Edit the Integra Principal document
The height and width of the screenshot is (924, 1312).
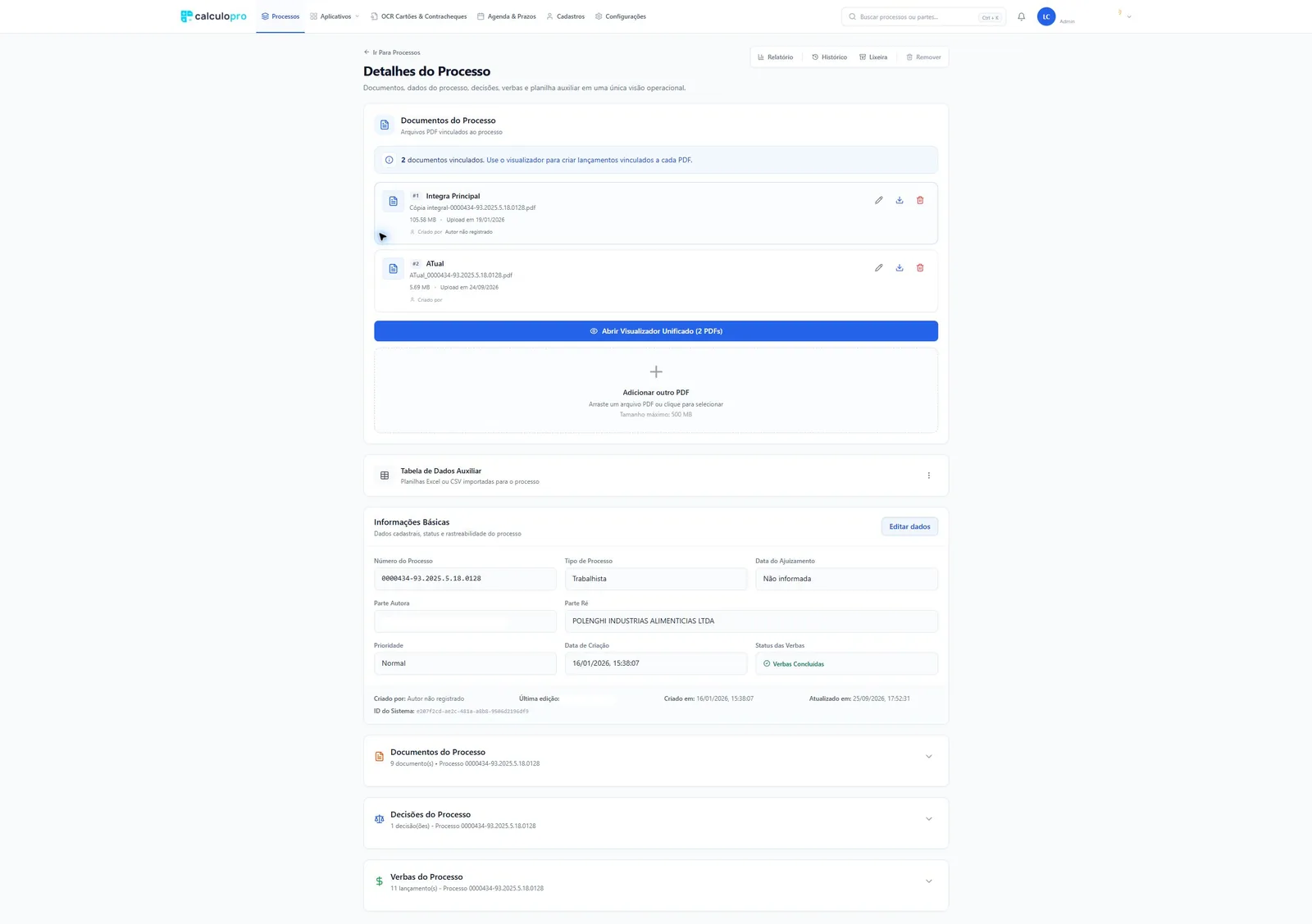point(878,200)
